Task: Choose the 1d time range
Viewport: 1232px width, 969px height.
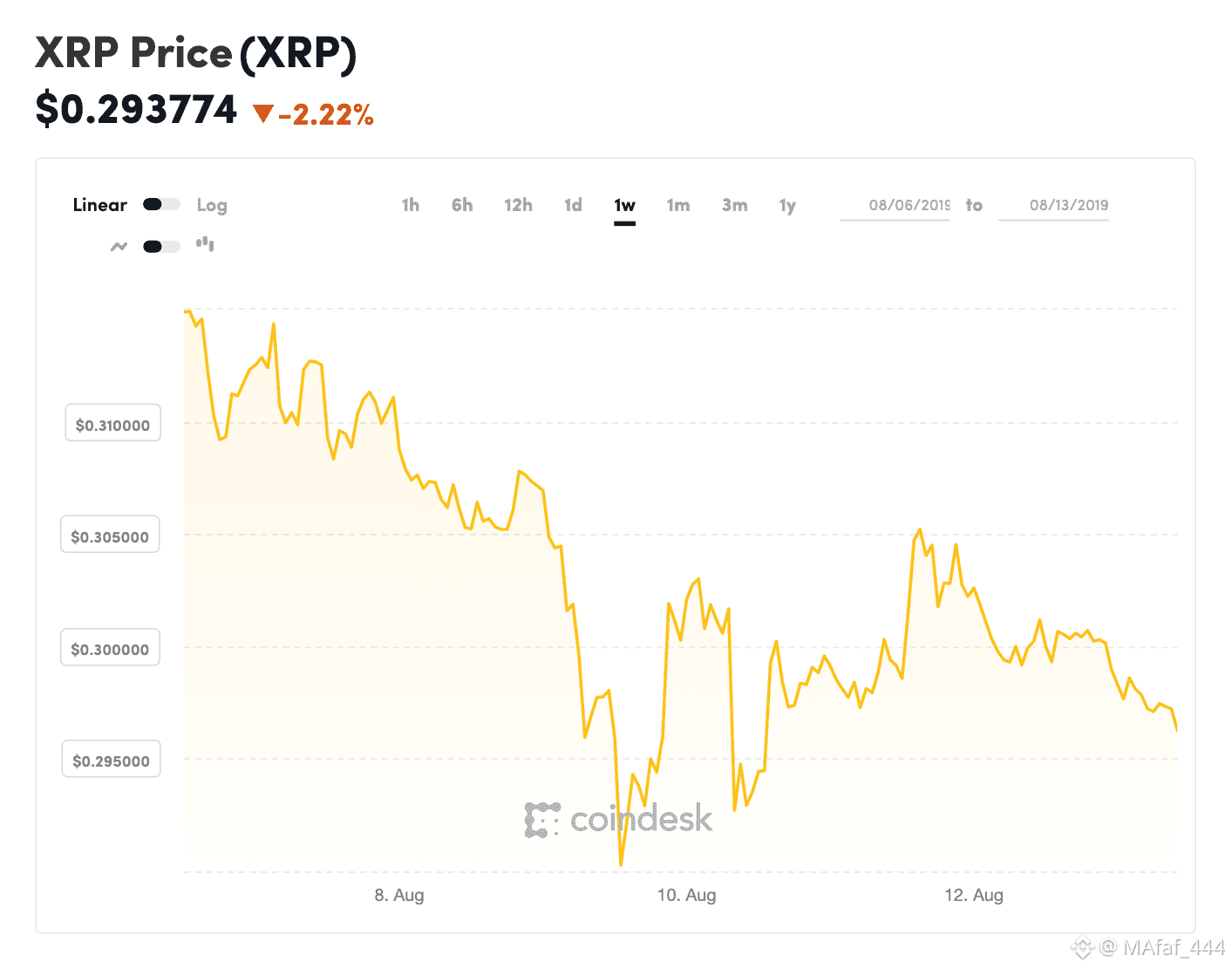Action: (573, 205)
